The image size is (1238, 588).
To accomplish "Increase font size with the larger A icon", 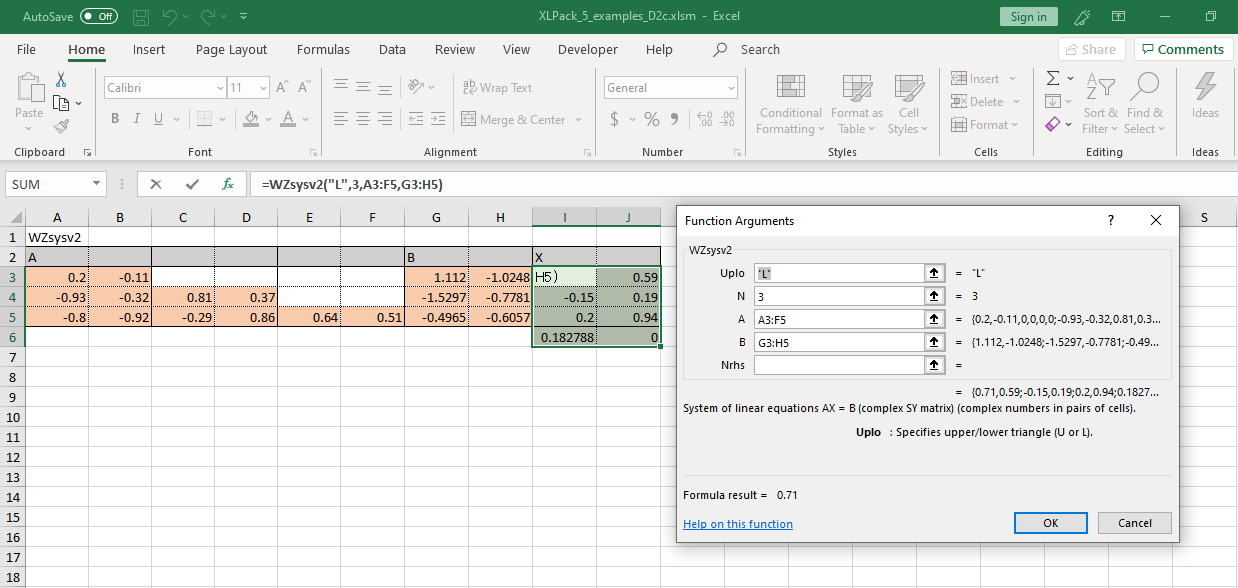I will click(x=282, y=88).
